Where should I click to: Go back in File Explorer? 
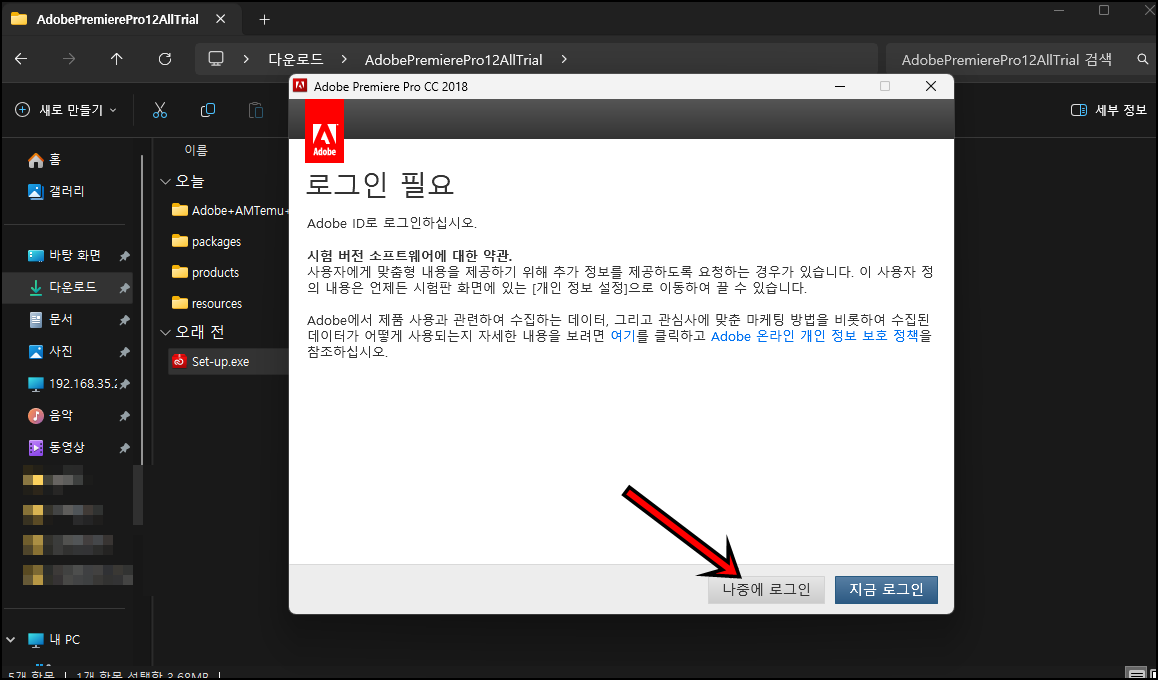[21, 59]
